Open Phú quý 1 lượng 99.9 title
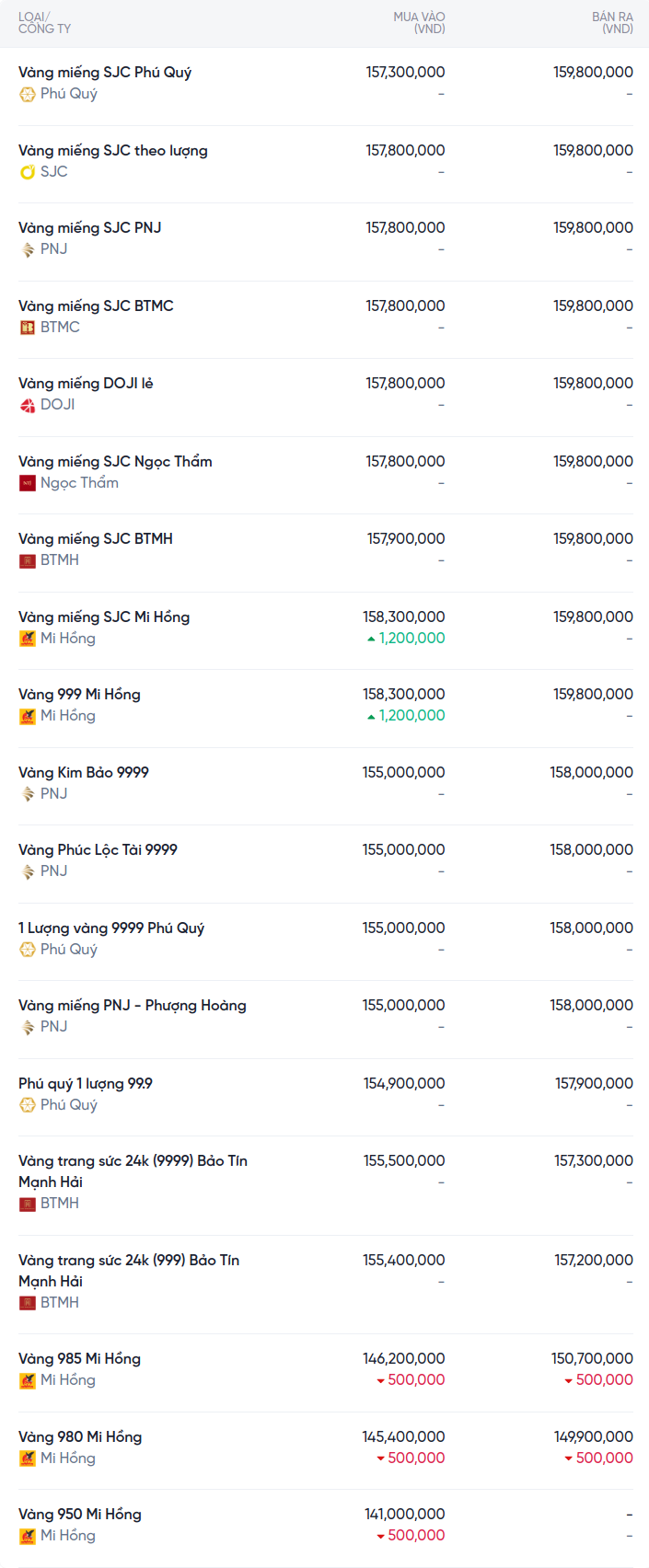Viewport: 649px width, 1568px height. coord(86,1083)
